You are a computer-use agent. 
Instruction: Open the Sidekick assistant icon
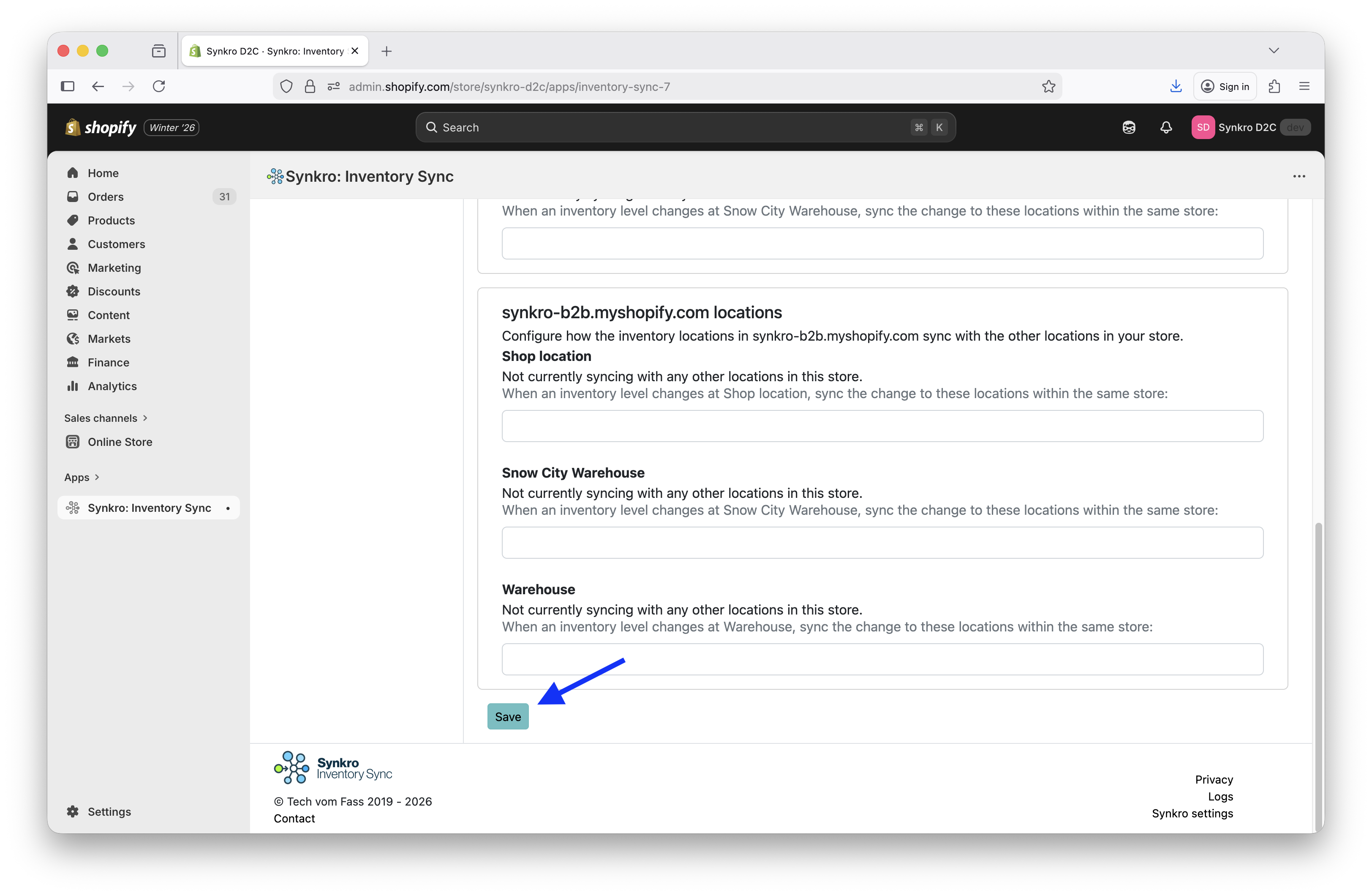1129,128
